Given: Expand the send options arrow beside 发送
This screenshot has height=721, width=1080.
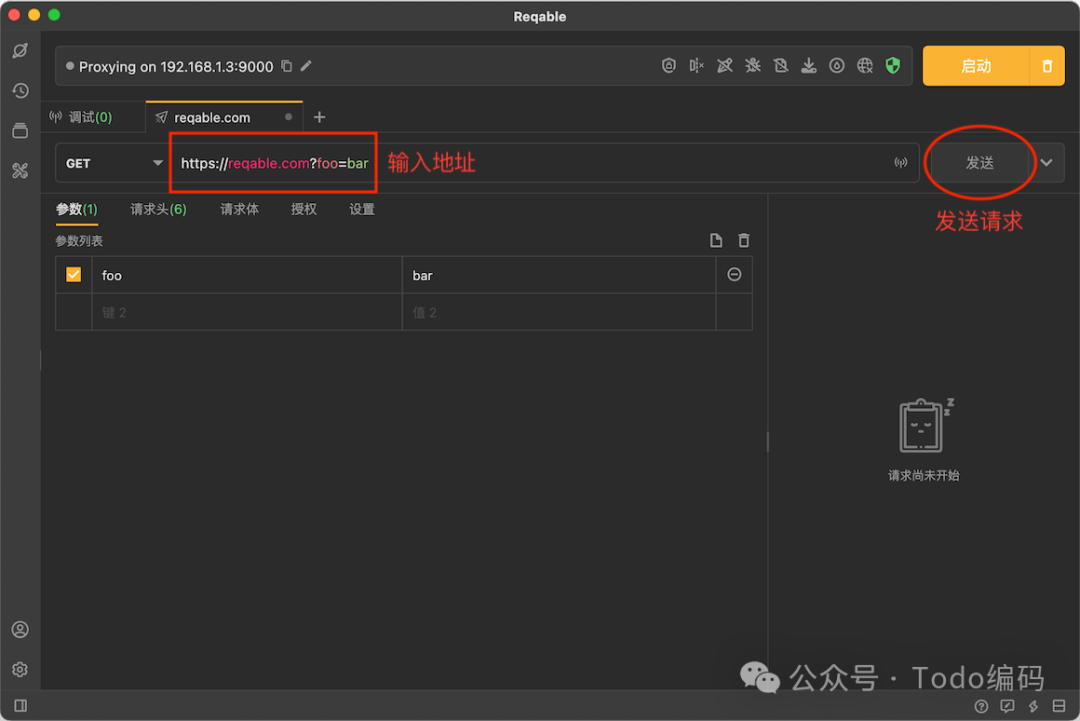Looking at the screenshot, I should click(x=1047, y=162).
